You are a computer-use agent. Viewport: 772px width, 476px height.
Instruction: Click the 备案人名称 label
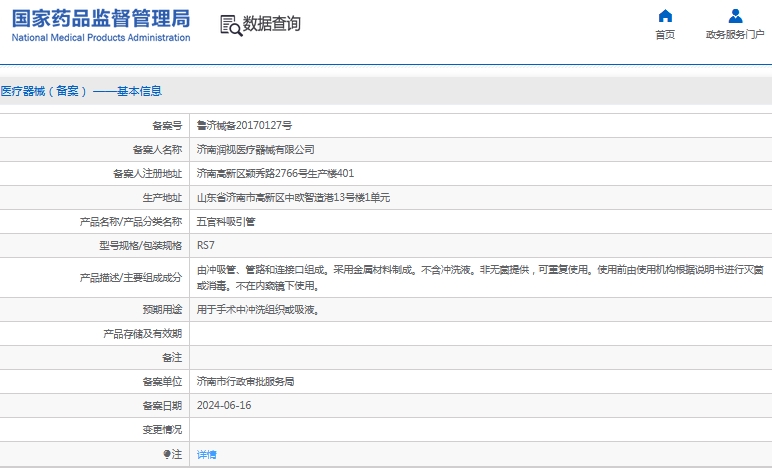coord(158,149)
